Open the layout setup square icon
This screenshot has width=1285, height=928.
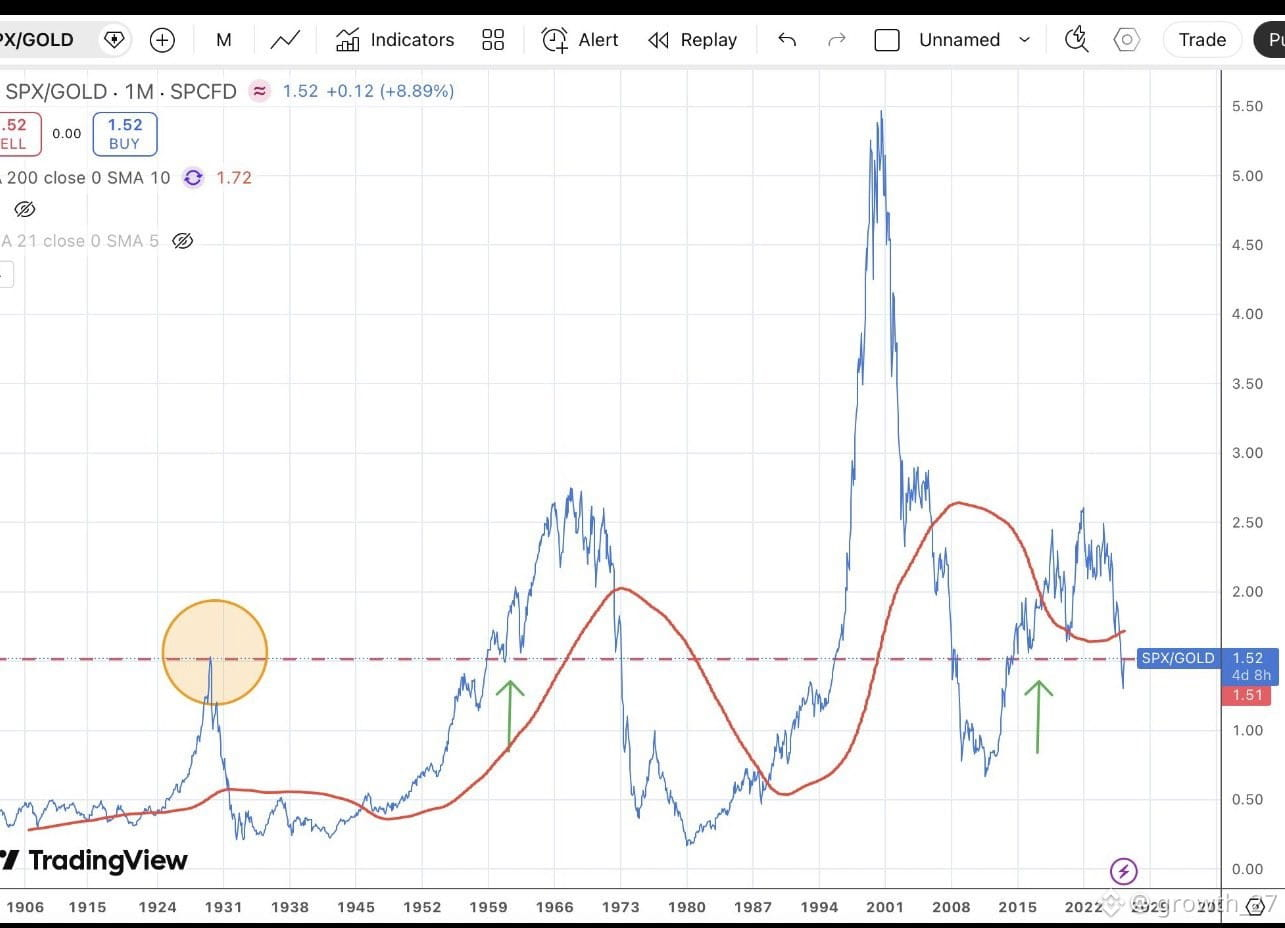click(x=887, y=40)
